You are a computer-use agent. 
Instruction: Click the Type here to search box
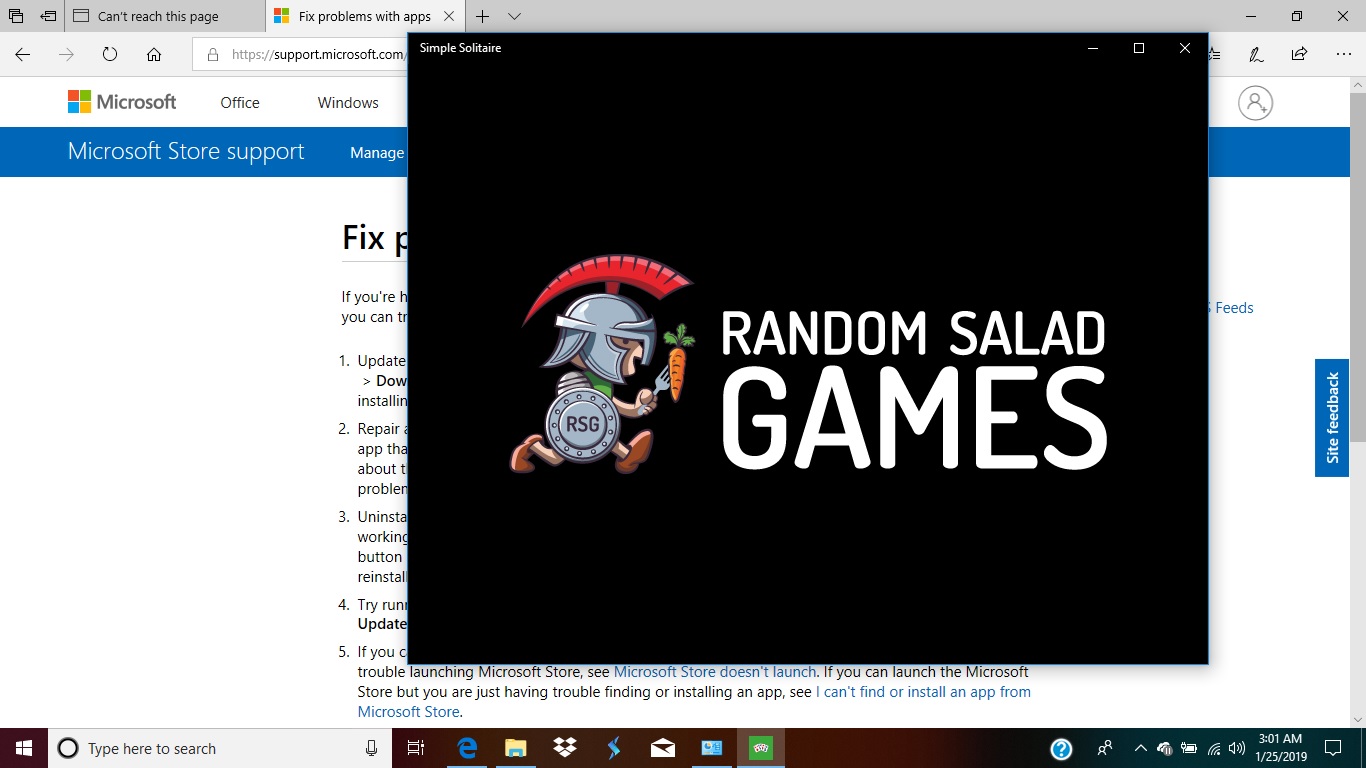pyautogui.click(x=221, y=748)
